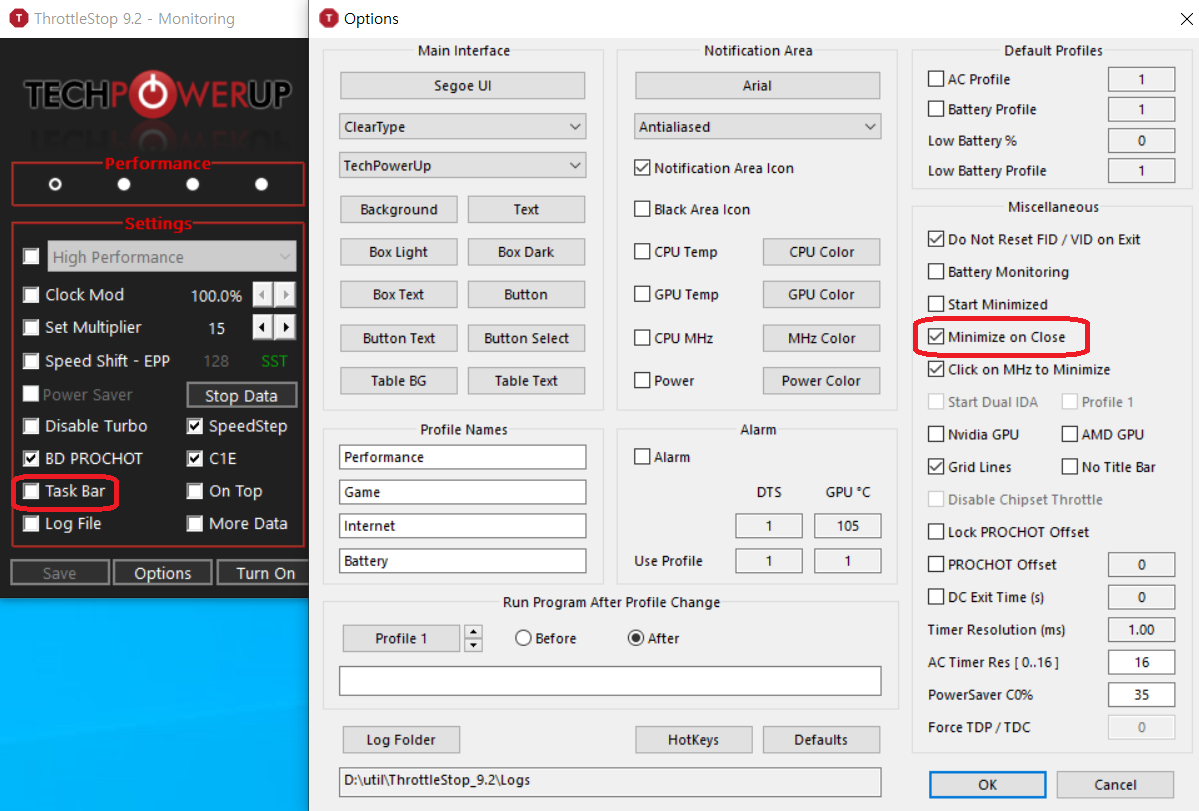Select the first Performance profile radio
This screenshot has width=1199, height=811.
(55, 184)
